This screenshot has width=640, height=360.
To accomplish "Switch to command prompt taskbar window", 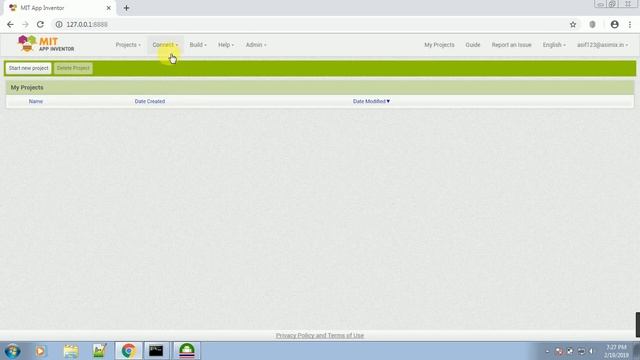I will (156, 351).
